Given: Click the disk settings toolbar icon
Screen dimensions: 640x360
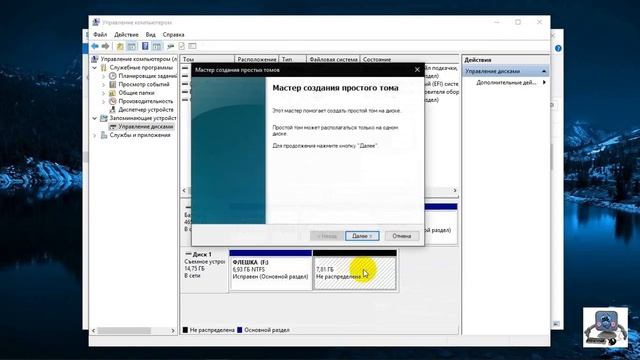Looking at the screenshot, I should (x=171, y=47).
